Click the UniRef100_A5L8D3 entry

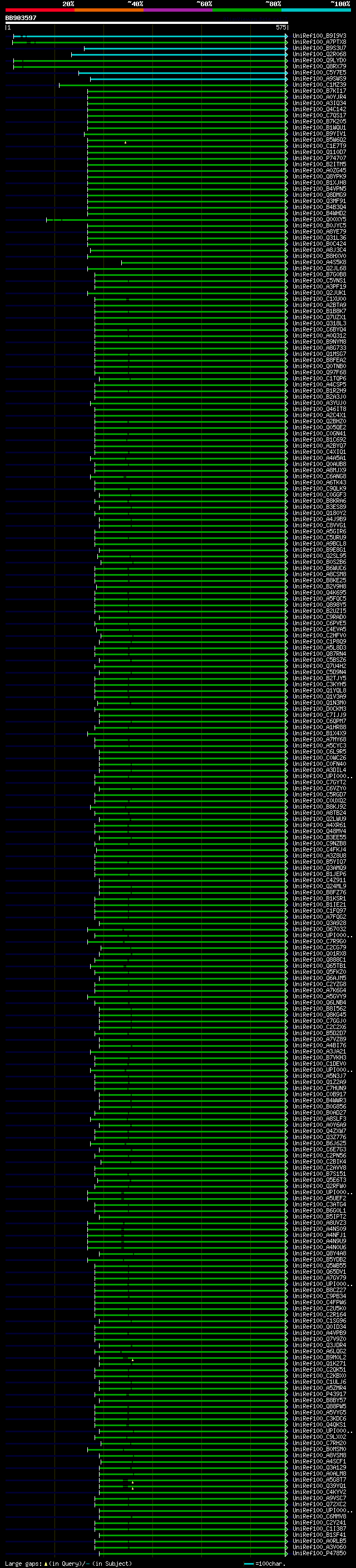pyautogui.click(x=319, y=647)
